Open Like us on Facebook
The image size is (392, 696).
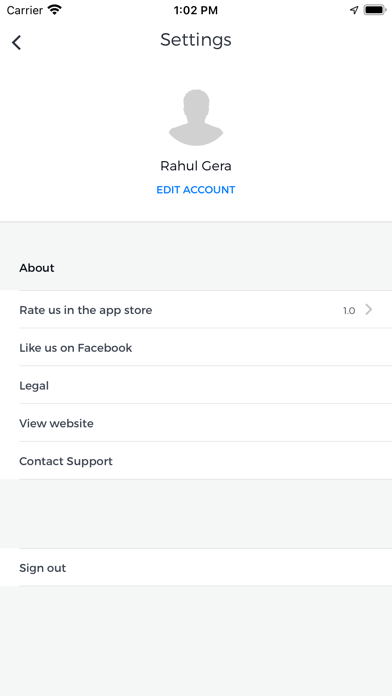[x=196, y=348]
